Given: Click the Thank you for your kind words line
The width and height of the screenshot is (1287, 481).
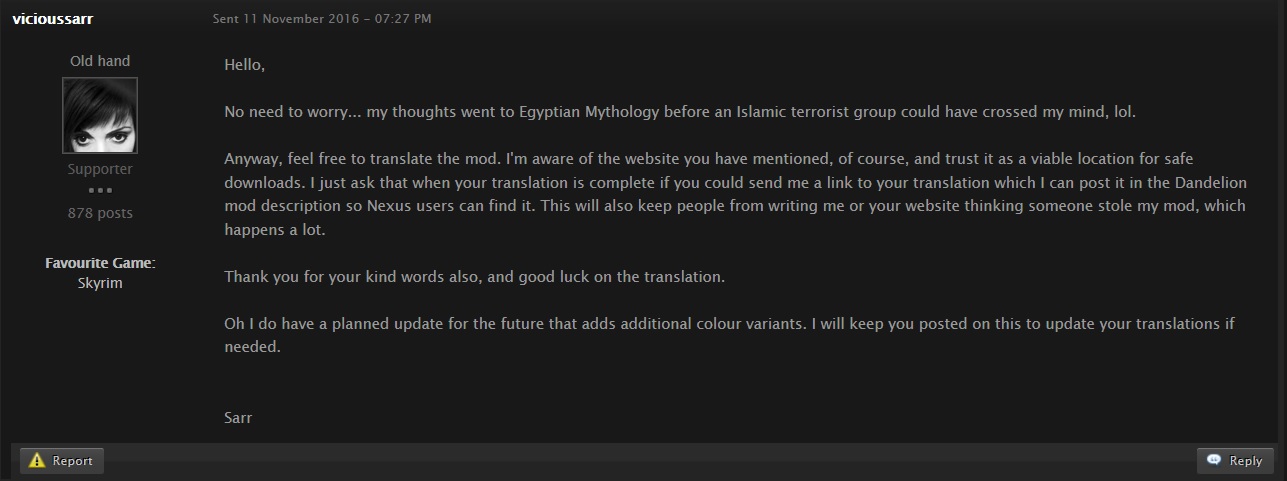Looking at the screenshot, I should click(x=474, y=276).
